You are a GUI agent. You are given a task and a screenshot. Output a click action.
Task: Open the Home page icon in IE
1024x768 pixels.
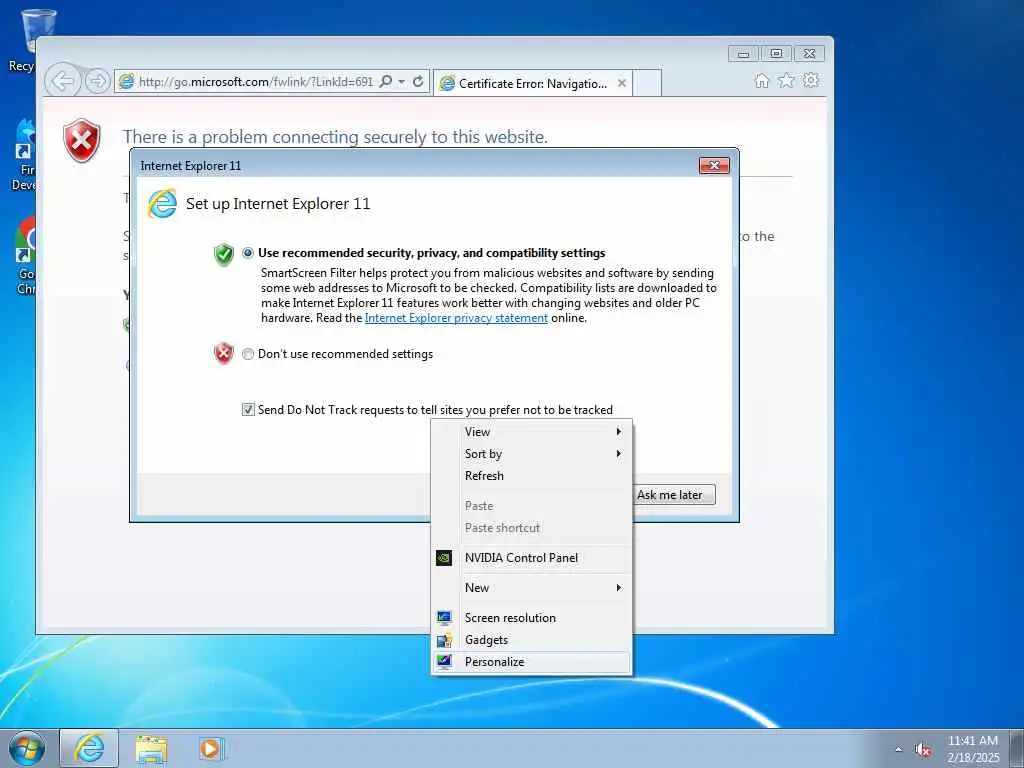(x=761, y=80)
